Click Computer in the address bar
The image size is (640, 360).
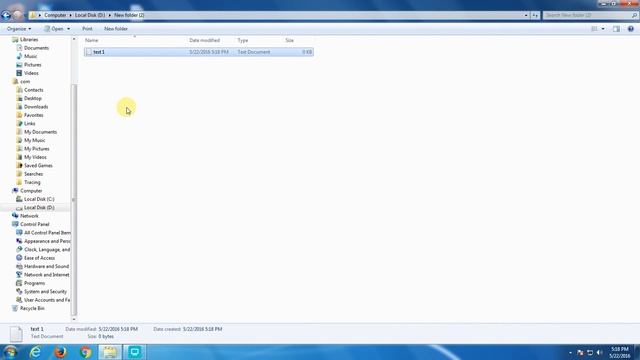click(x=55, y=15)
